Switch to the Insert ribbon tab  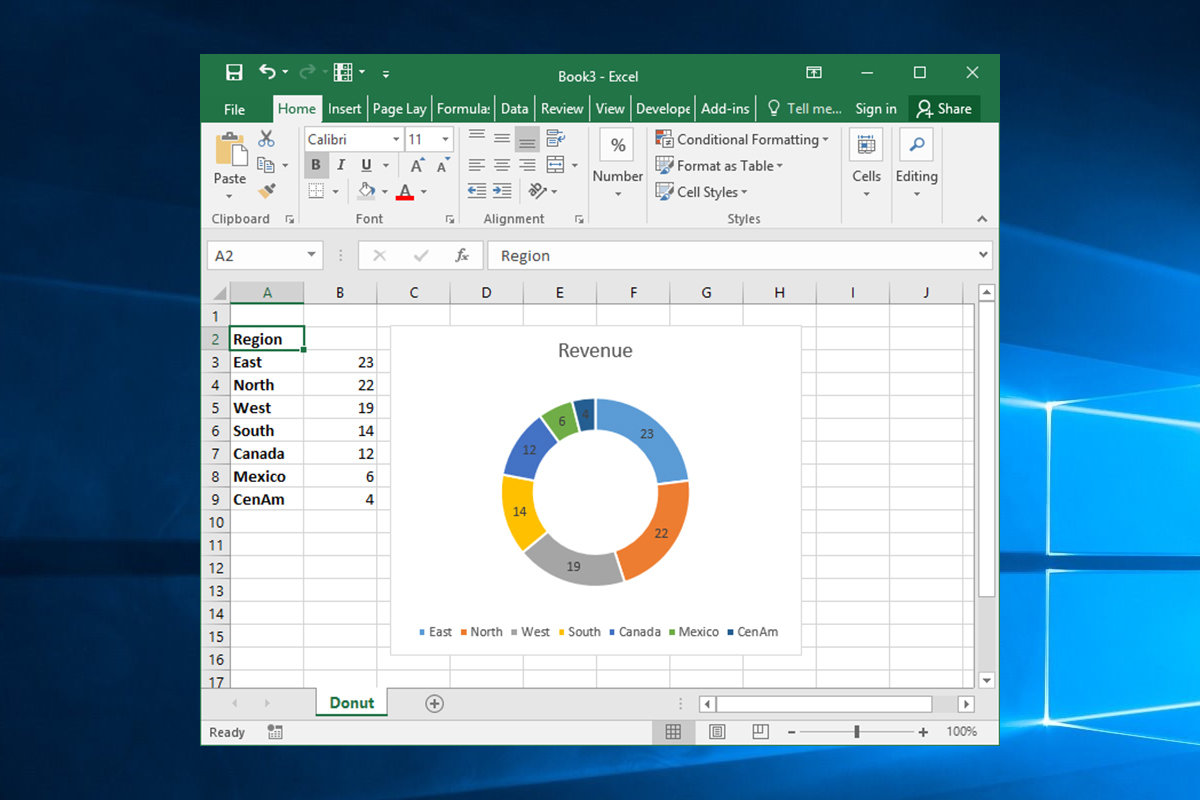click(x=344, y=108)
